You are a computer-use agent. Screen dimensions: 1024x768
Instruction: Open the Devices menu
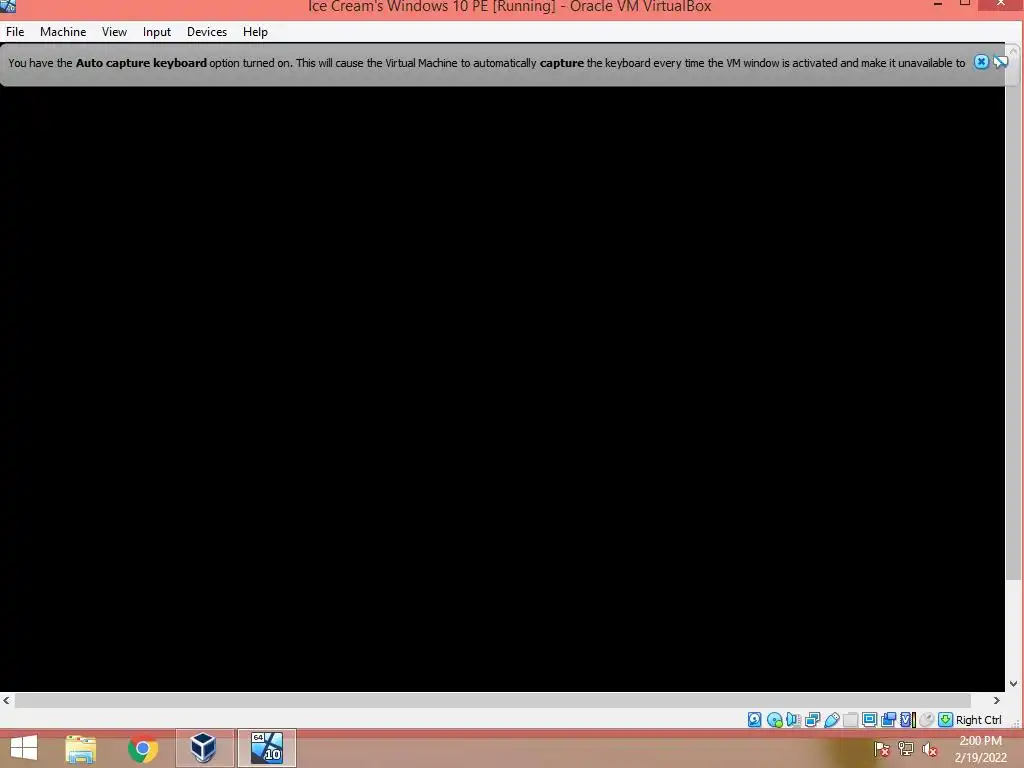207,31
